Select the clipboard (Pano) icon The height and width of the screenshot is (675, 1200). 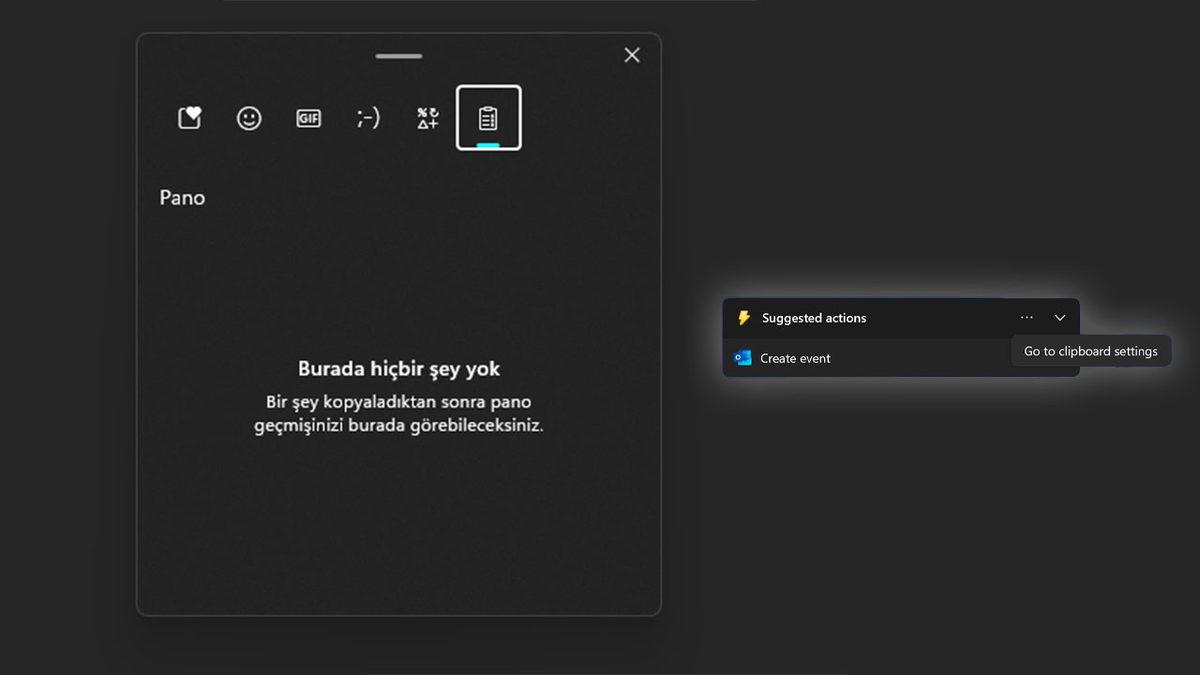pyautogui.click(x=488, y=117)
